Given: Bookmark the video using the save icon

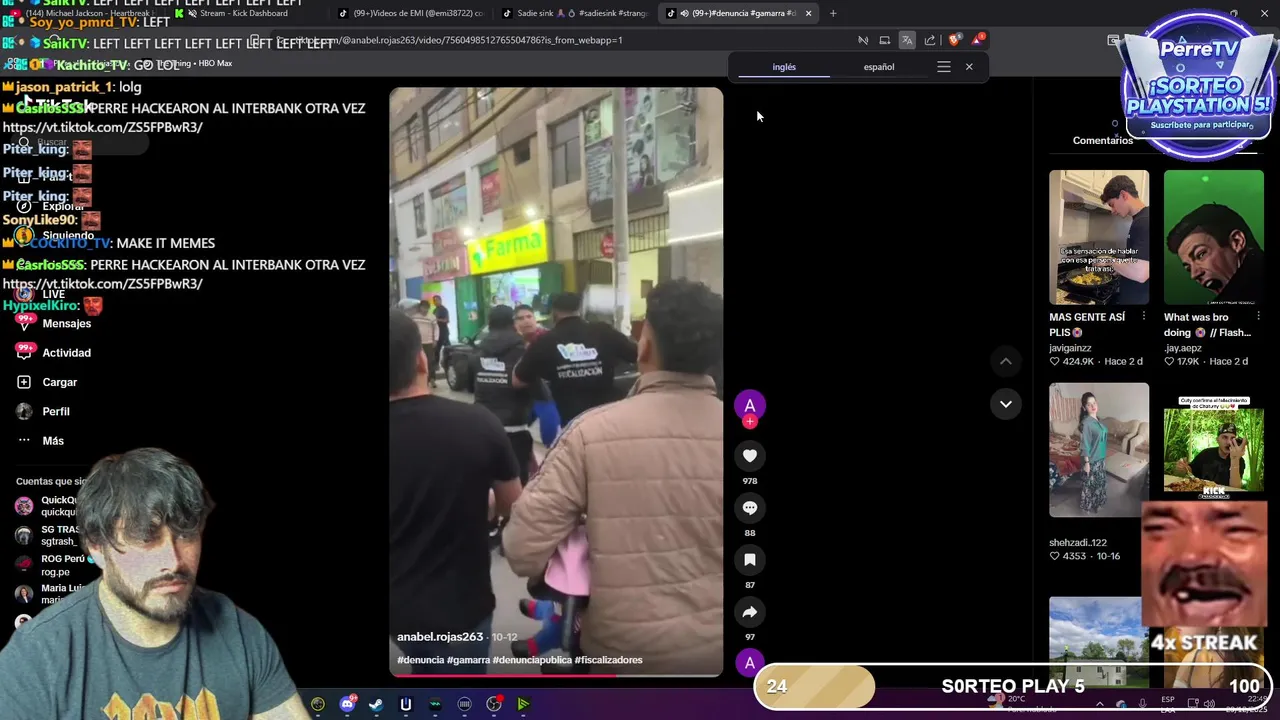Looking at the screenshot, I should (750, 560).
